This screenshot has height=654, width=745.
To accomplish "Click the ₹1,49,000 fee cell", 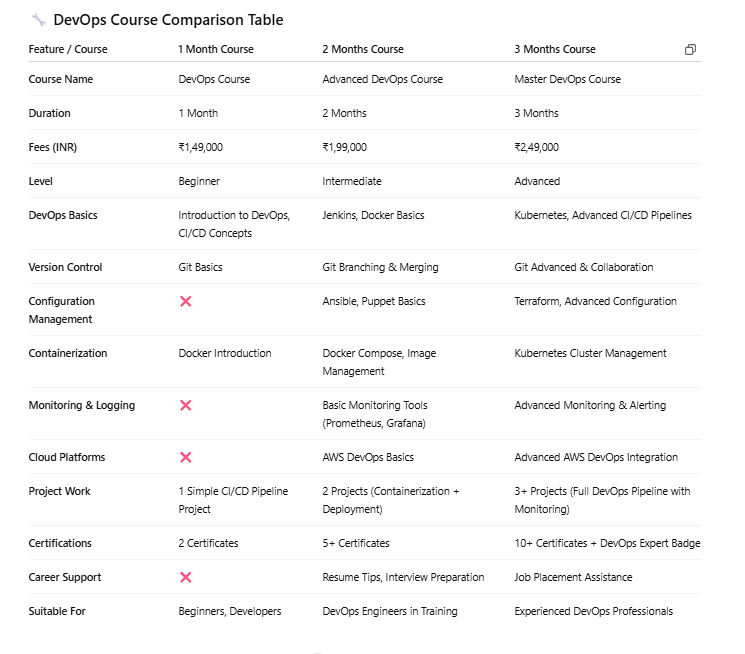I will coord(200,147).
